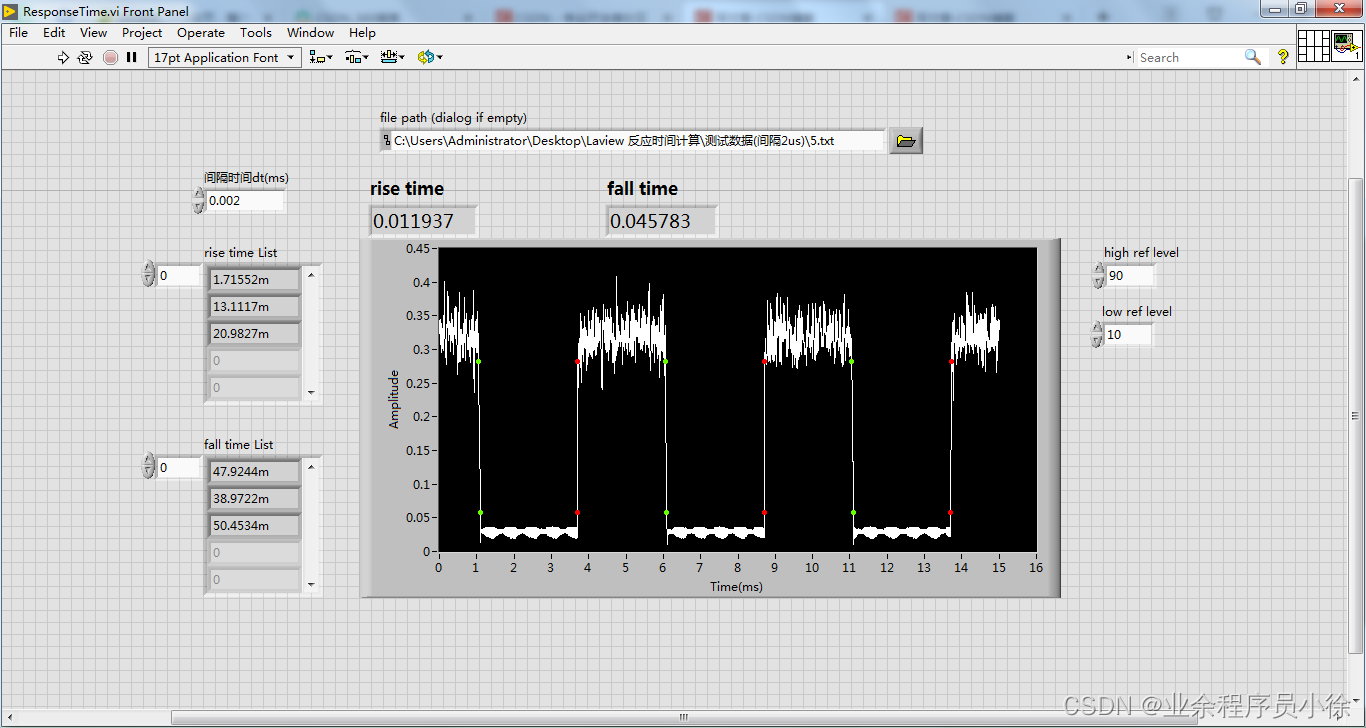This screenshot has height=728, width=1366.
Task: Click the dt(ms) increment/decrement stepper
Action: click(198, 201)
